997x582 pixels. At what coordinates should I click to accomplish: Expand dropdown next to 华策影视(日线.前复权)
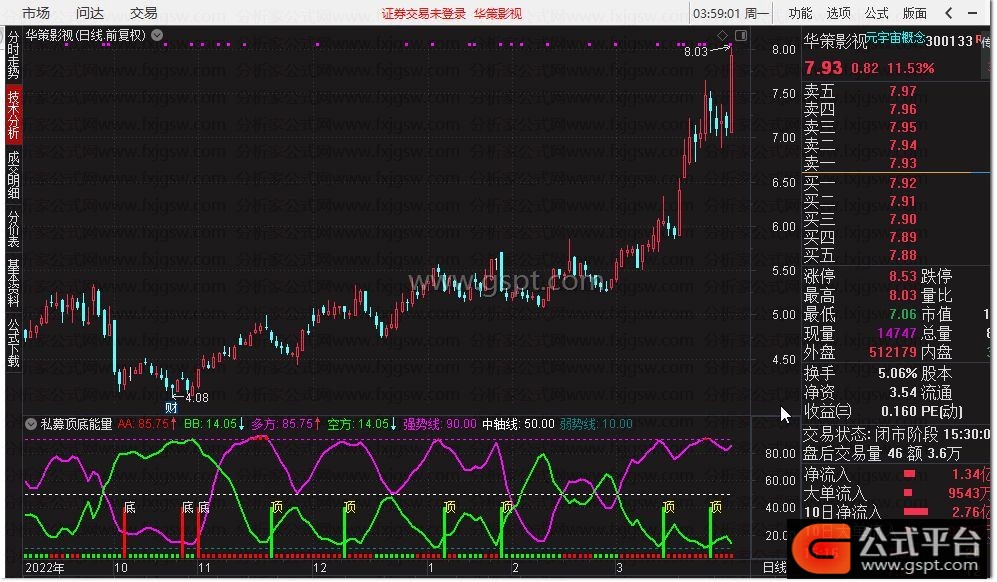point(157,36)
